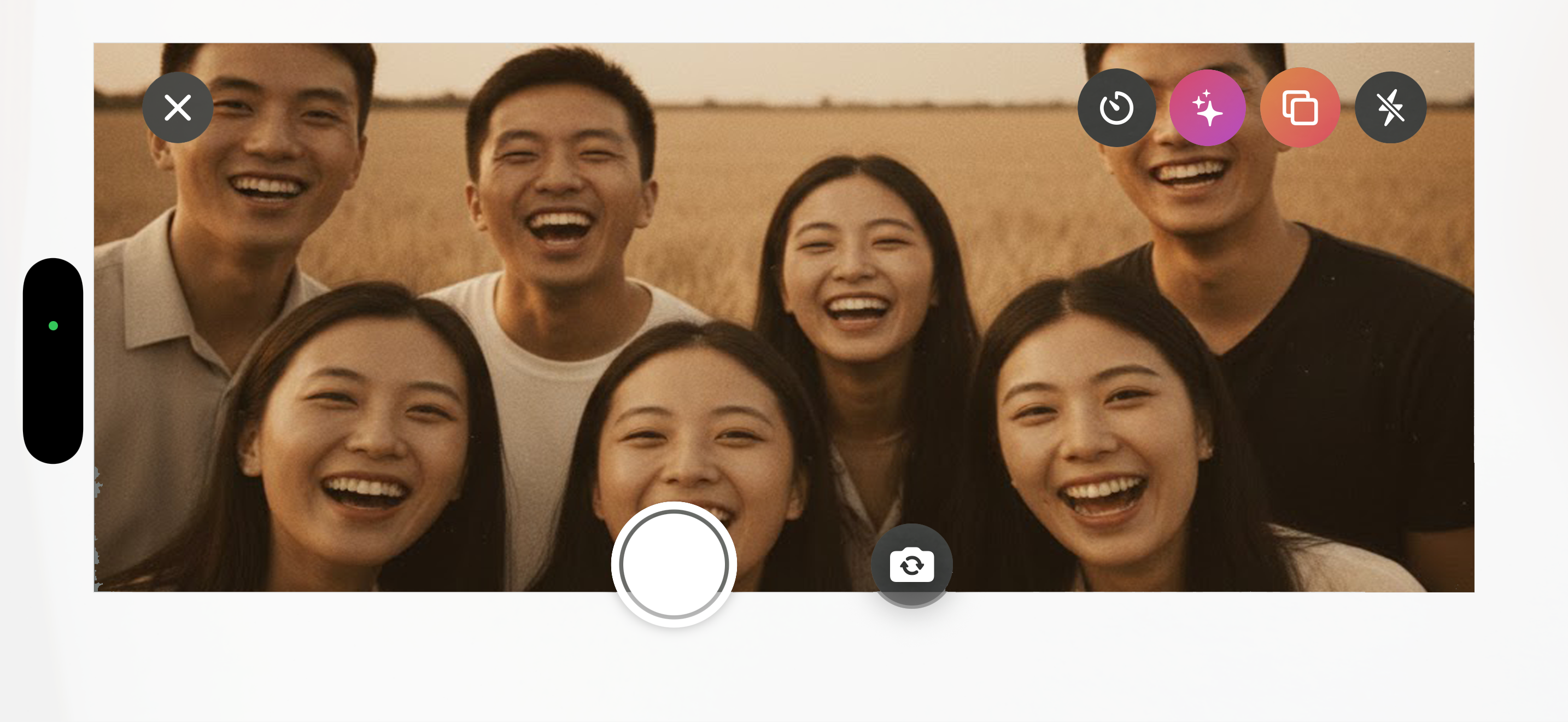Click the green camera indicator dot
Viewport: 1568px width, 722px height.
click(53, 325)
